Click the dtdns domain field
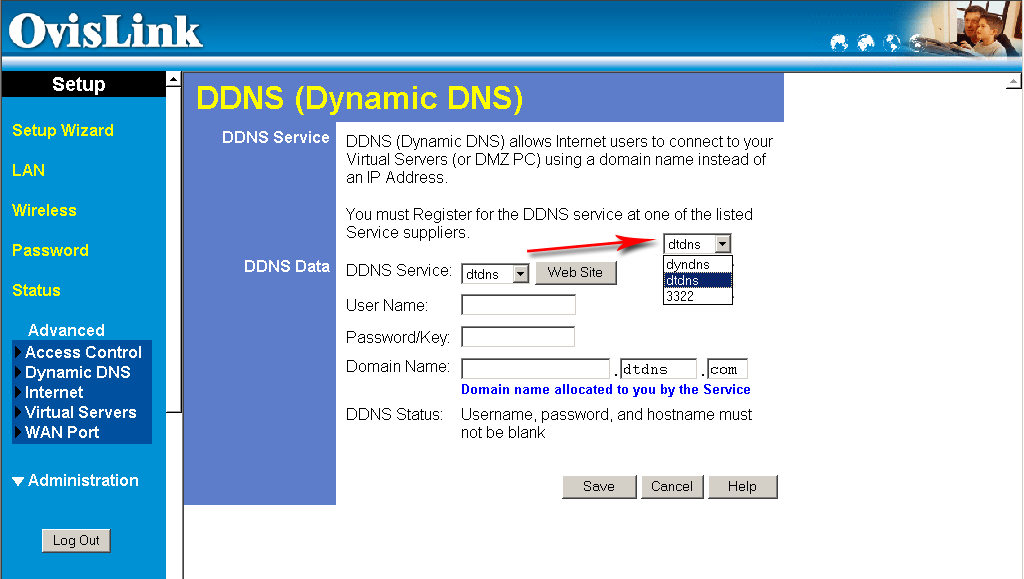This screenshot has height=579, width=1024. coord(658,369)
